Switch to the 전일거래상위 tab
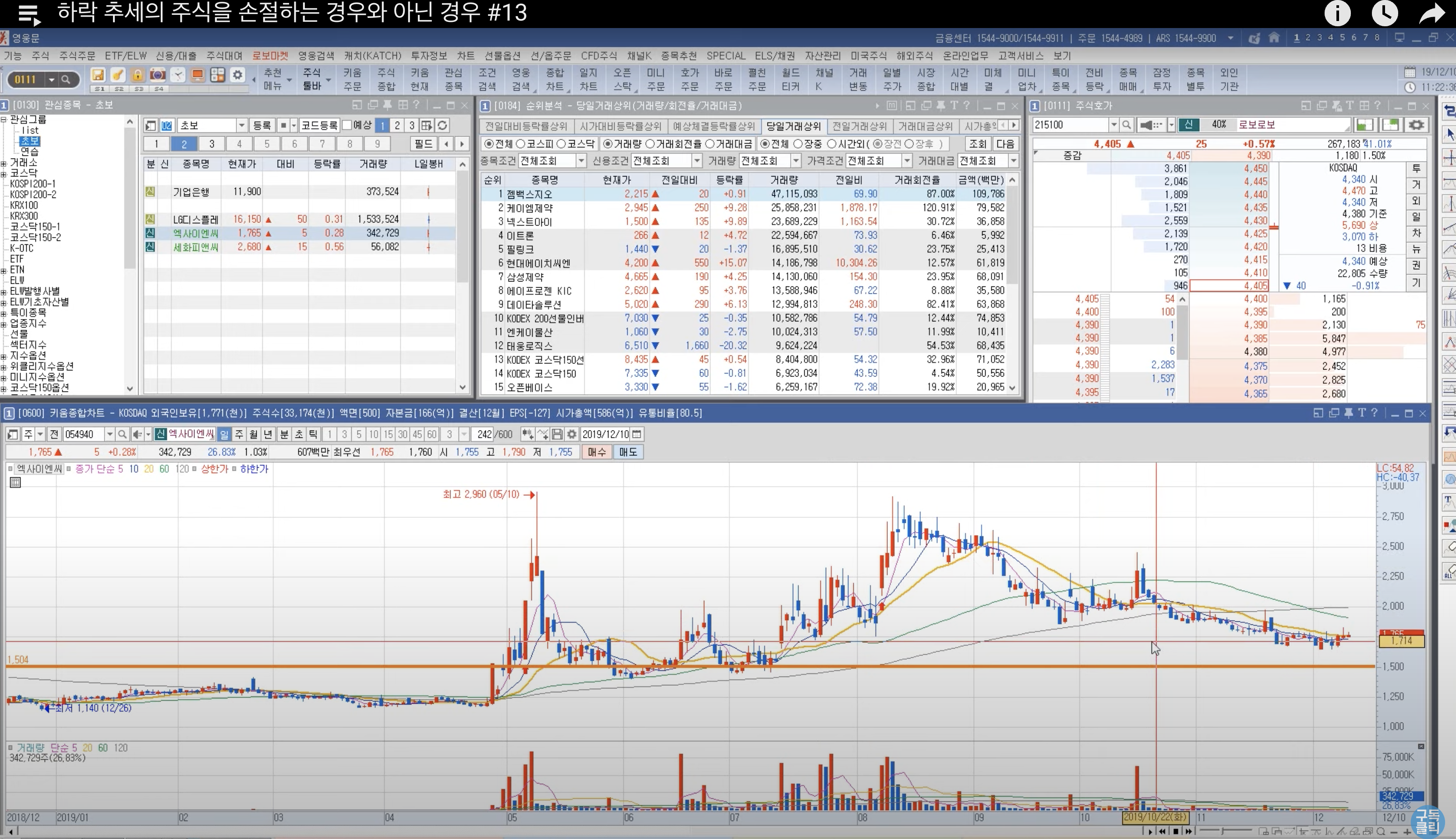Screen dimensions: 1456x839 tap(859, 126)
